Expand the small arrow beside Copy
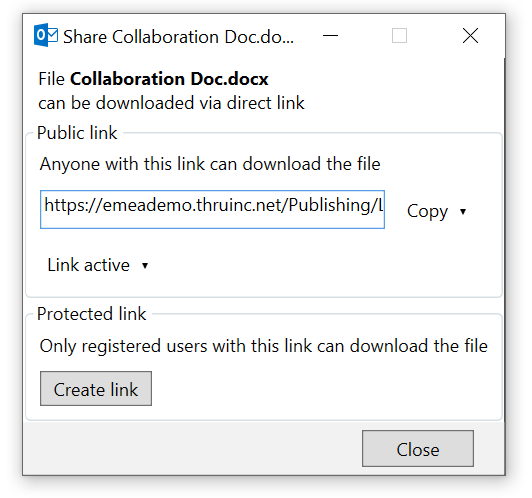Screen dimensions: 532x498 [x=463, y=212]
